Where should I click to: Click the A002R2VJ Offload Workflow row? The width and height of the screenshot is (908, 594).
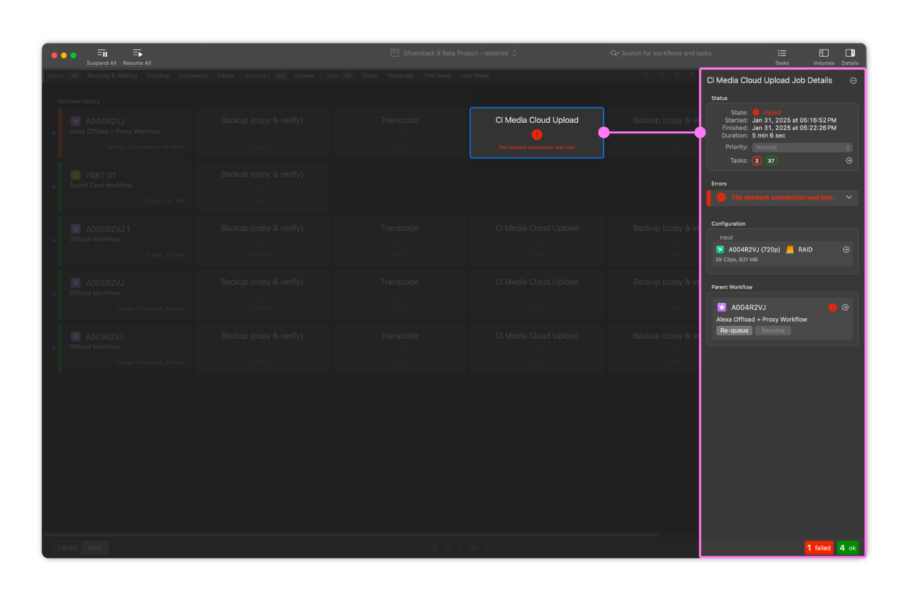125,294
